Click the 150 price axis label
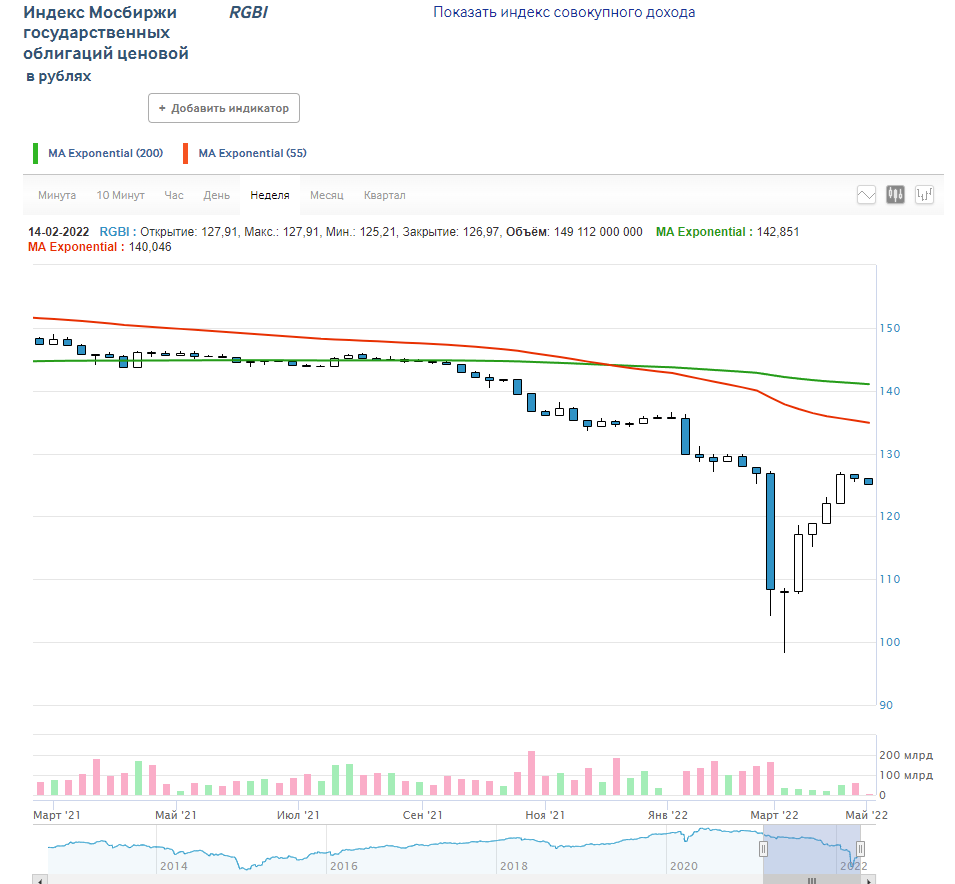The width and height of the screenshot is (955, 884). 889,328
